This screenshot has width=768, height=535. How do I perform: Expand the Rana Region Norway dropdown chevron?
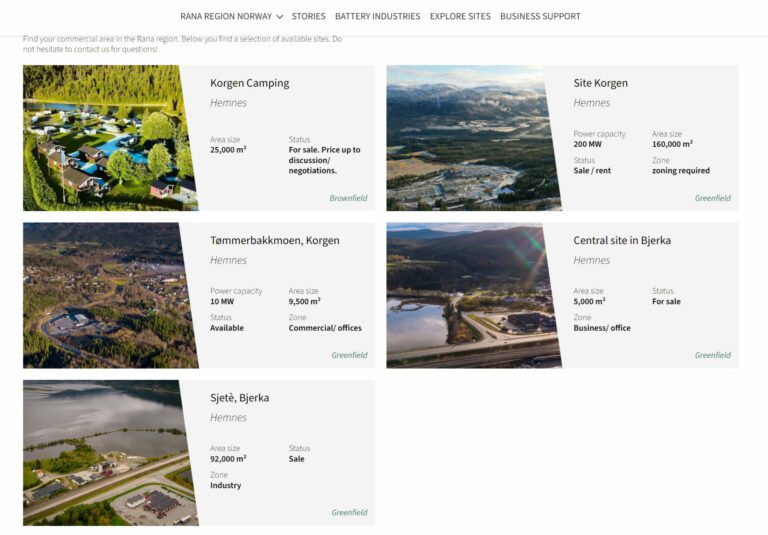coord(280,17)
